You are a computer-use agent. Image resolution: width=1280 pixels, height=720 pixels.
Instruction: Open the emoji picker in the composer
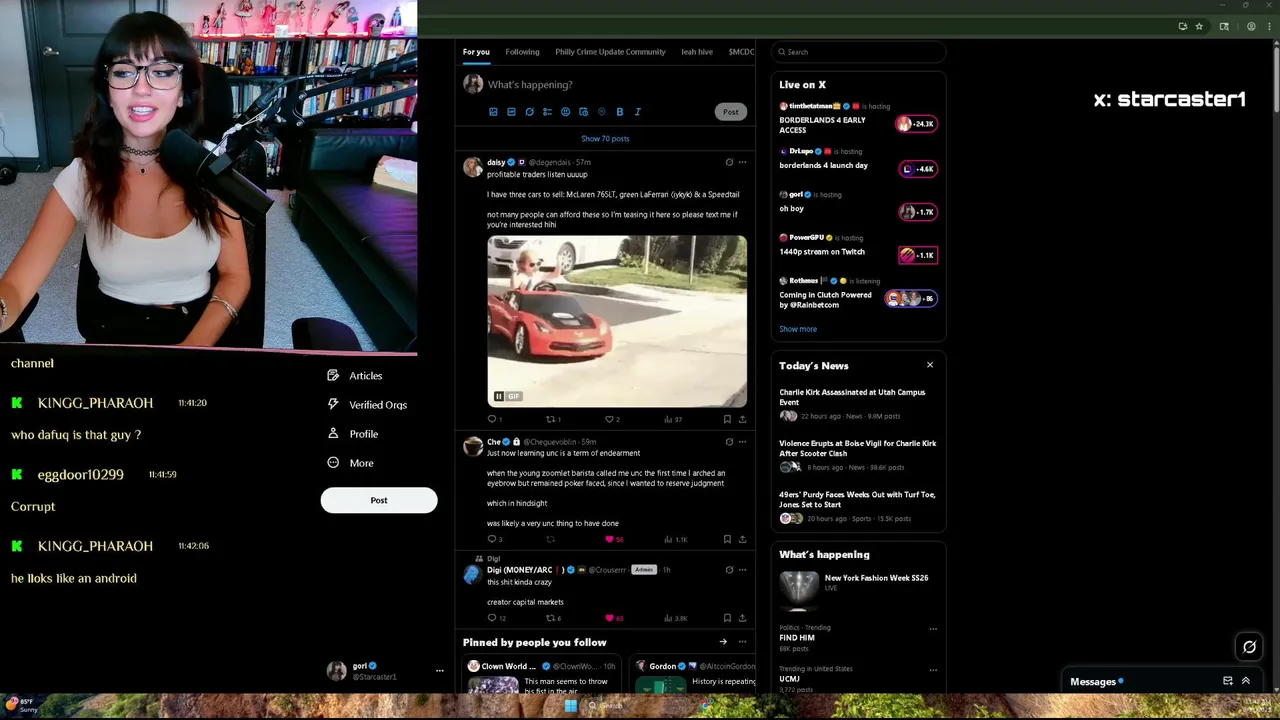[565, 112]
